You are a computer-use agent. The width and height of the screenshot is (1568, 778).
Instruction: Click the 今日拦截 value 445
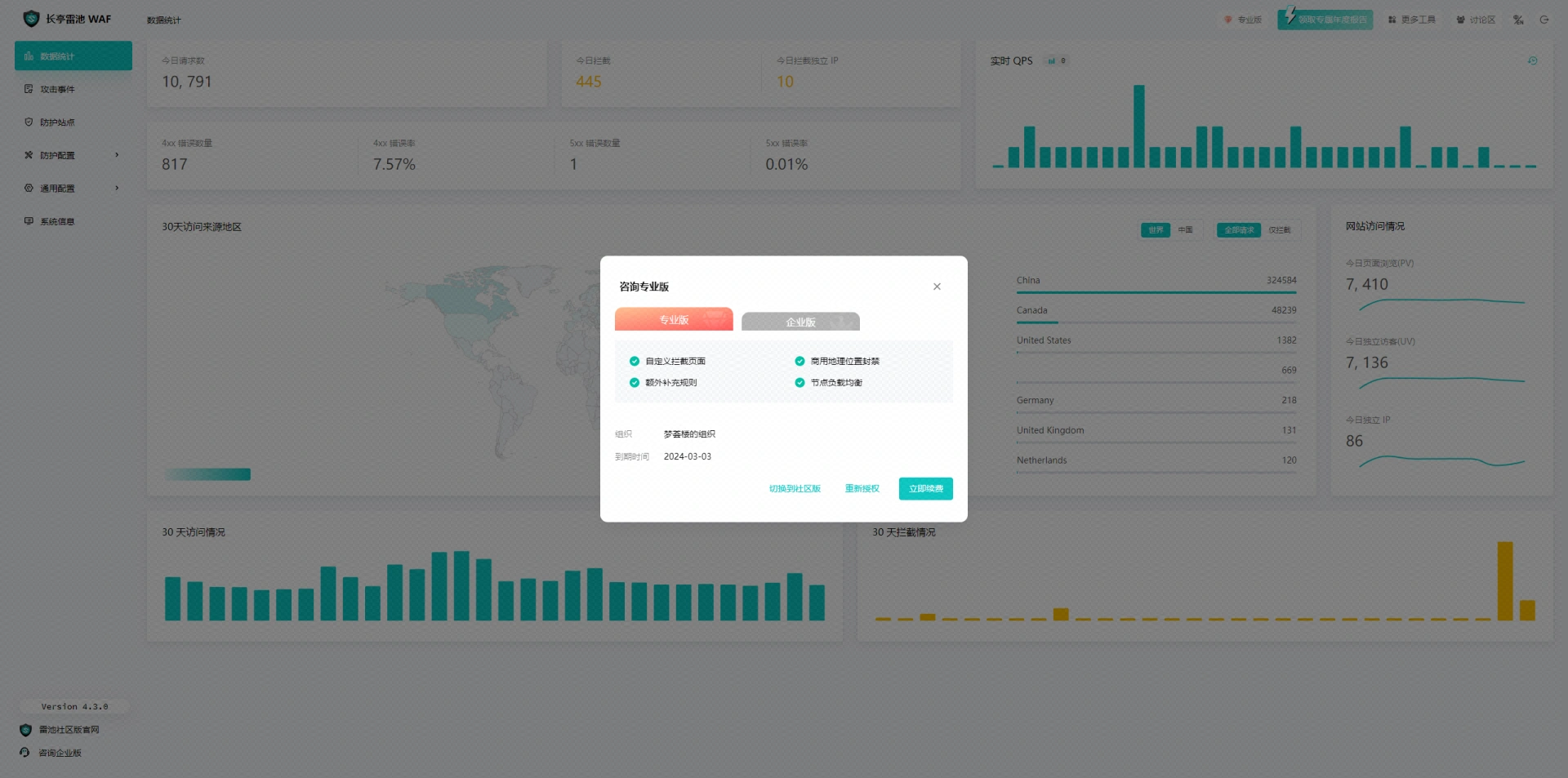pyautogui.click(x=588, y=82)
